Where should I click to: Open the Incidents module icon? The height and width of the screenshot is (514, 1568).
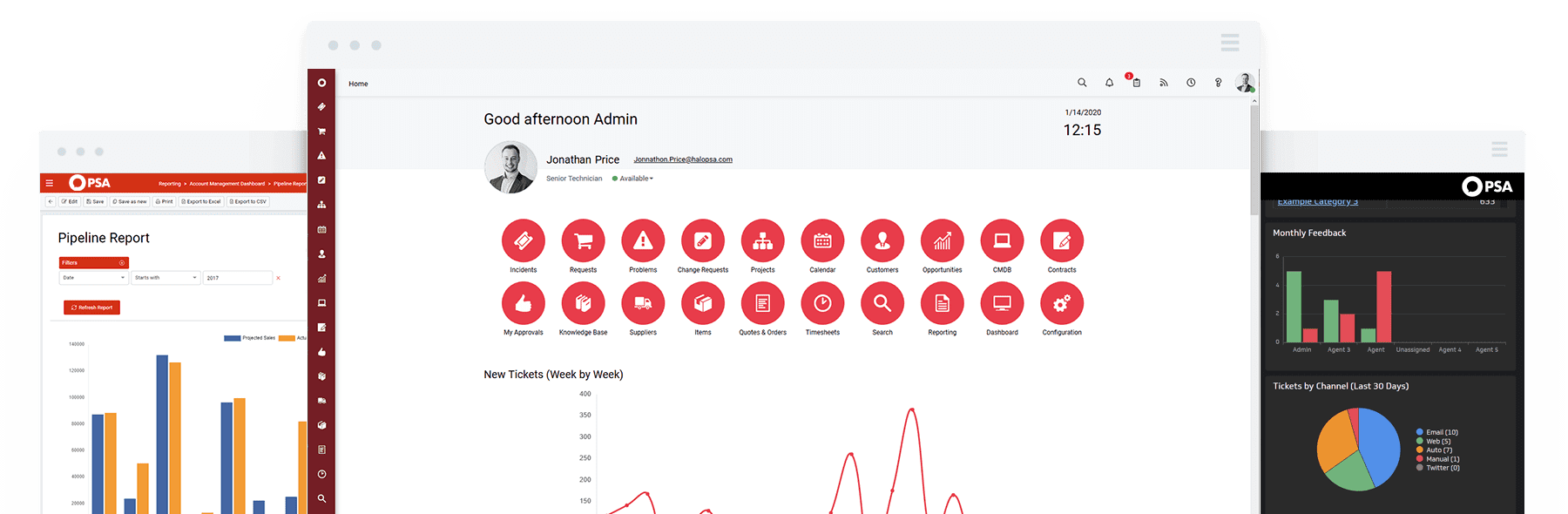pos(523,240)
